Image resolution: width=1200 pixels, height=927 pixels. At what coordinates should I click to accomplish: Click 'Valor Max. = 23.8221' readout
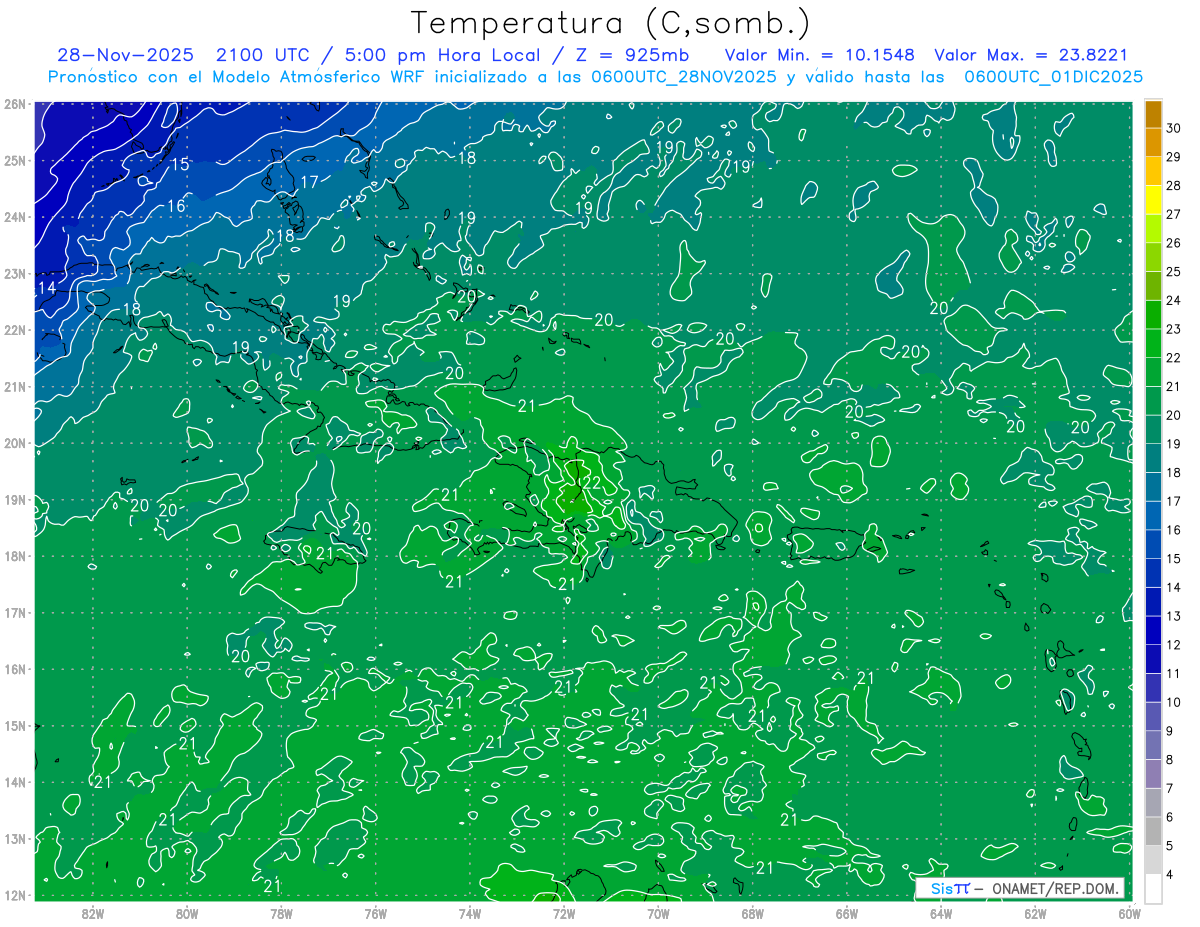coord(1031,55)
